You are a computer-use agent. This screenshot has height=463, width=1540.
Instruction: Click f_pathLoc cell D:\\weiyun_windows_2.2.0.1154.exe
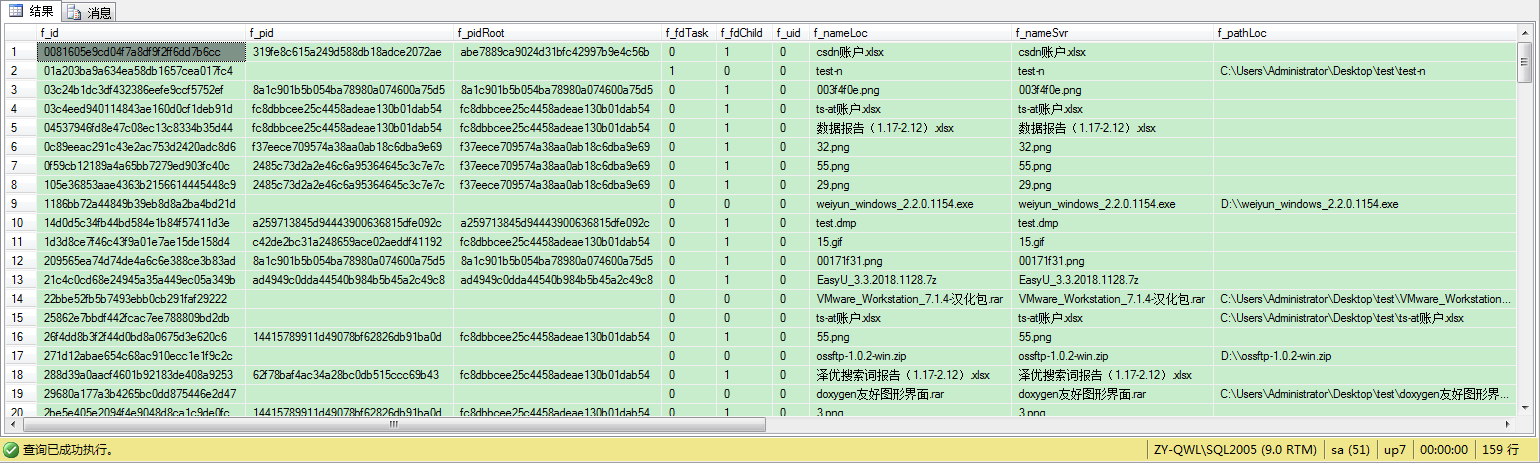(x=1367, y=203)
